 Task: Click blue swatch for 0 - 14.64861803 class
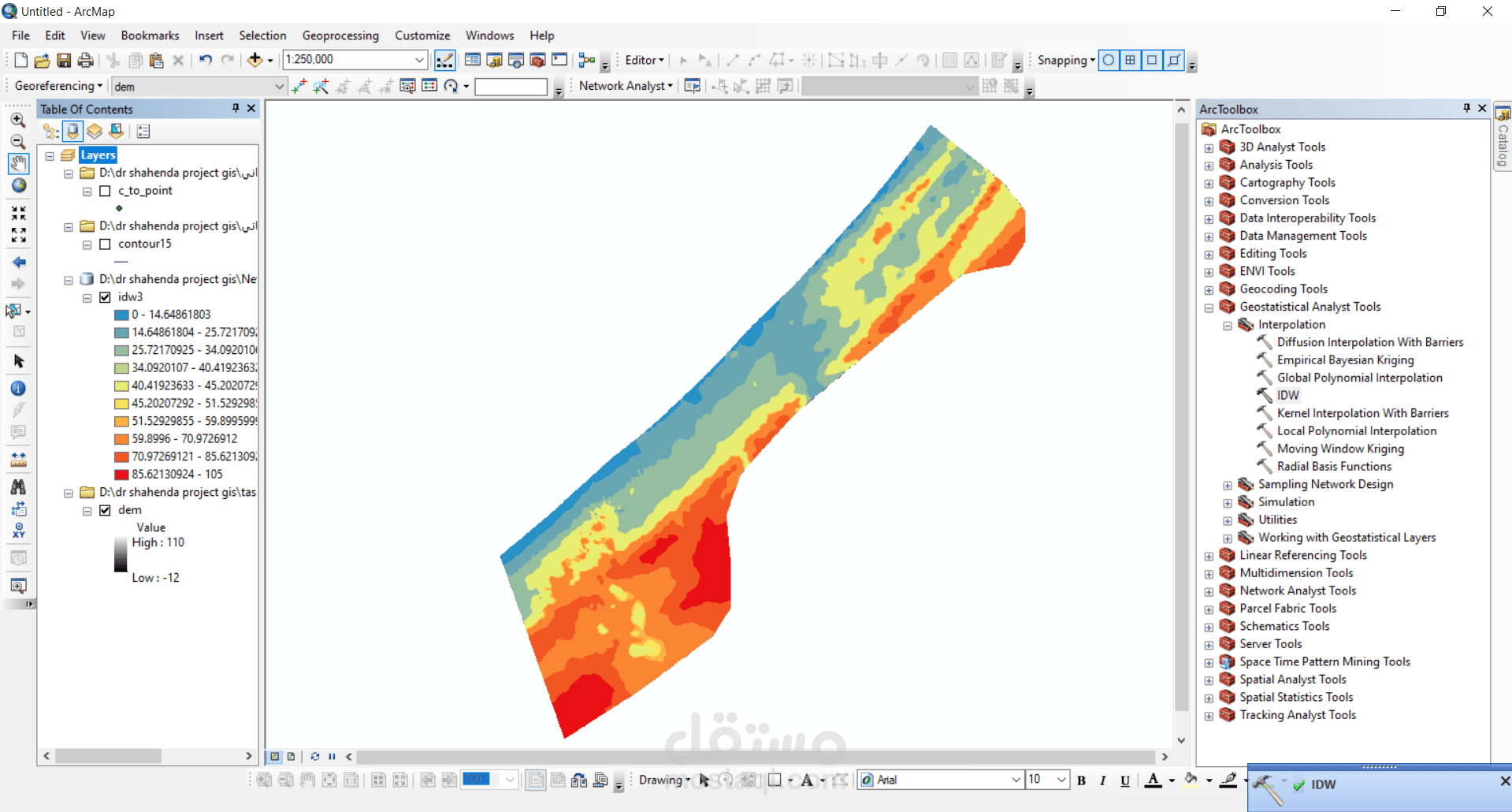point(121,315)
